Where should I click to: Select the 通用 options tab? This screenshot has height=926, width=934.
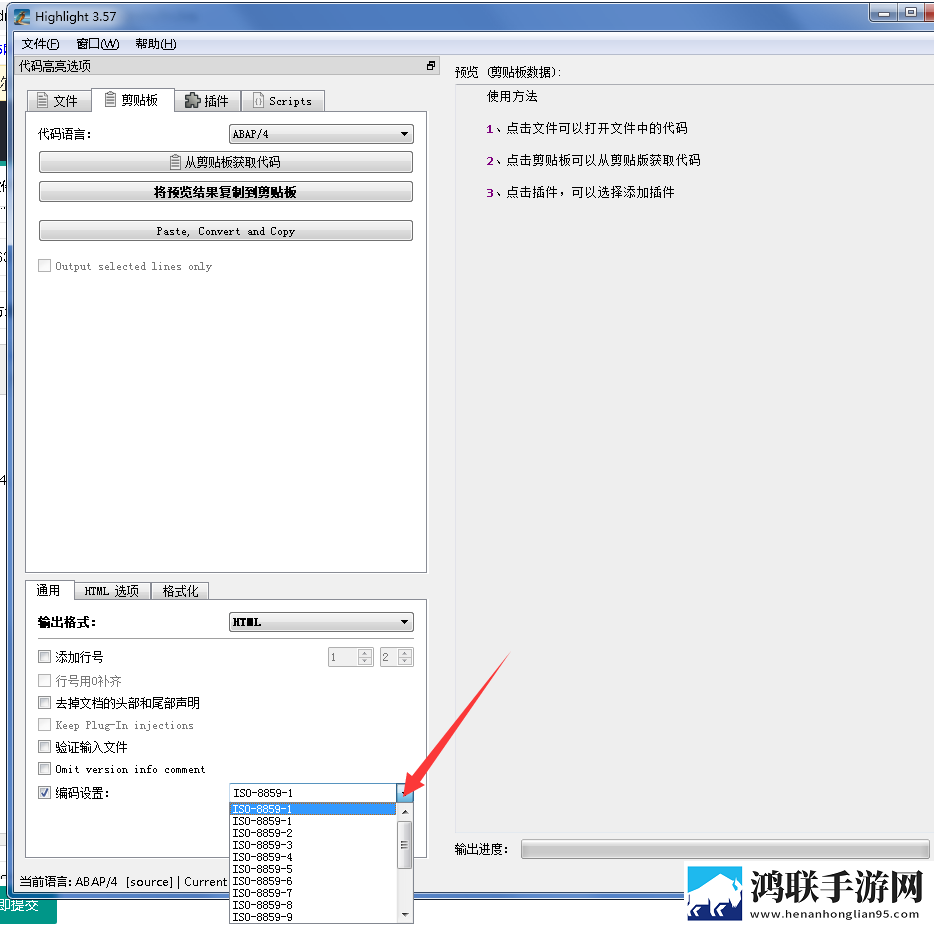click(49, 590)
